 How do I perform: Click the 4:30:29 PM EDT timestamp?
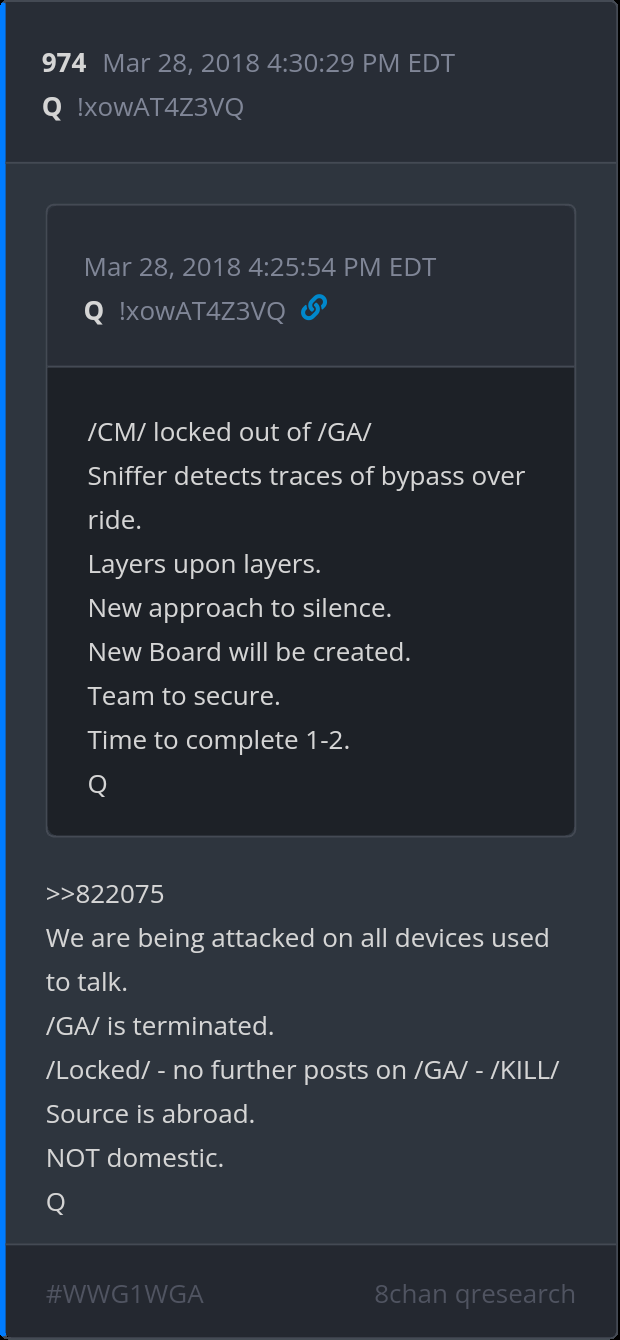(x=279, y=63)
